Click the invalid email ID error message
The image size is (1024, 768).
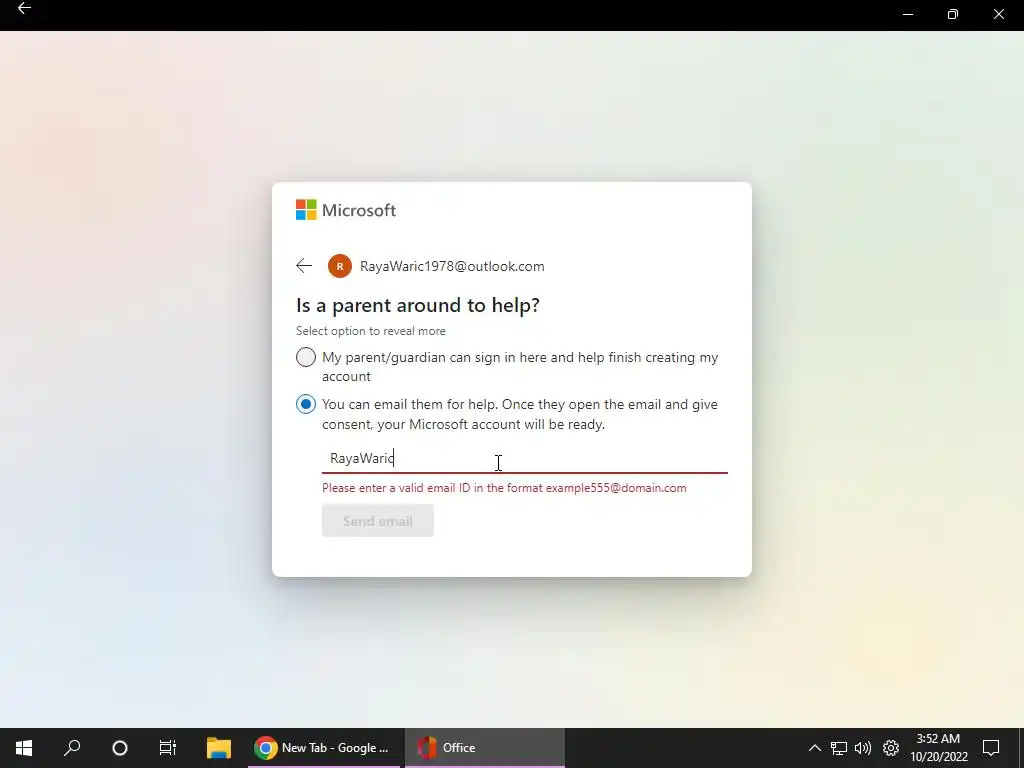point(504,488)
